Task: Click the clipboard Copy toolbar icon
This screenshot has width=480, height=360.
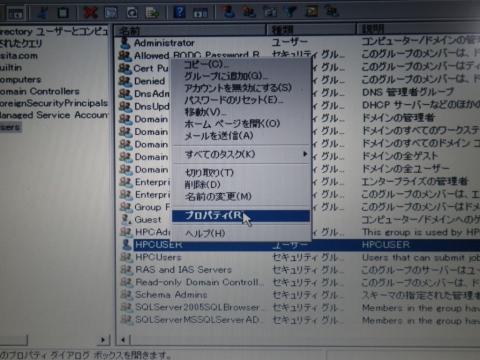Action: point(63,13)
